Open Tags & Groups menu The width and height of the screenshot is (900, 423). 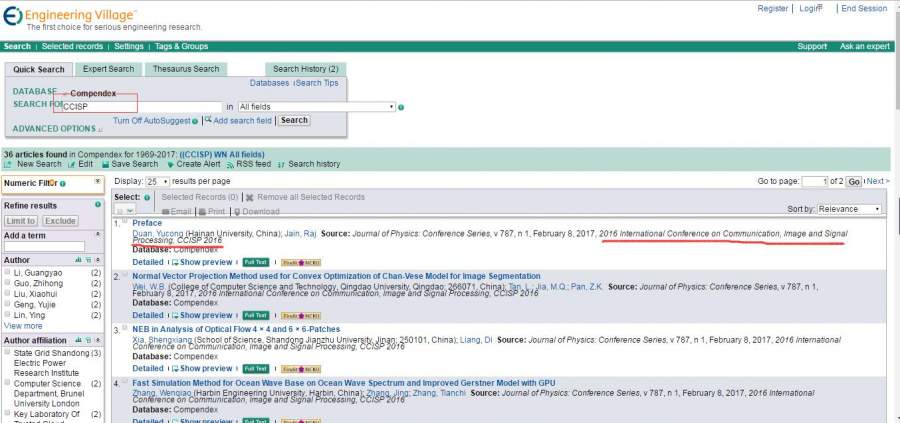click(181, 46)
